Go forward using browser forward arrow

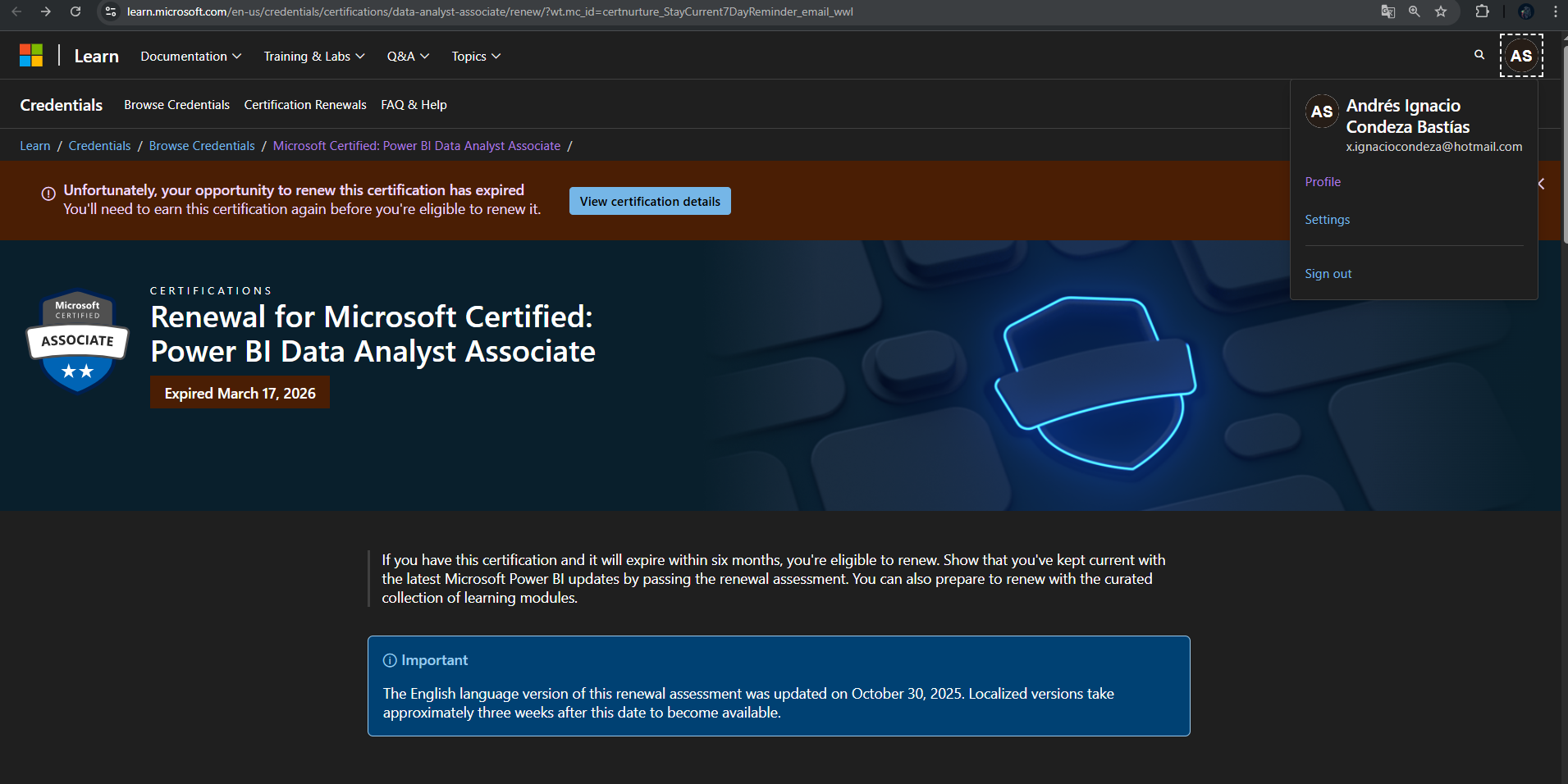tap(46, 11)
